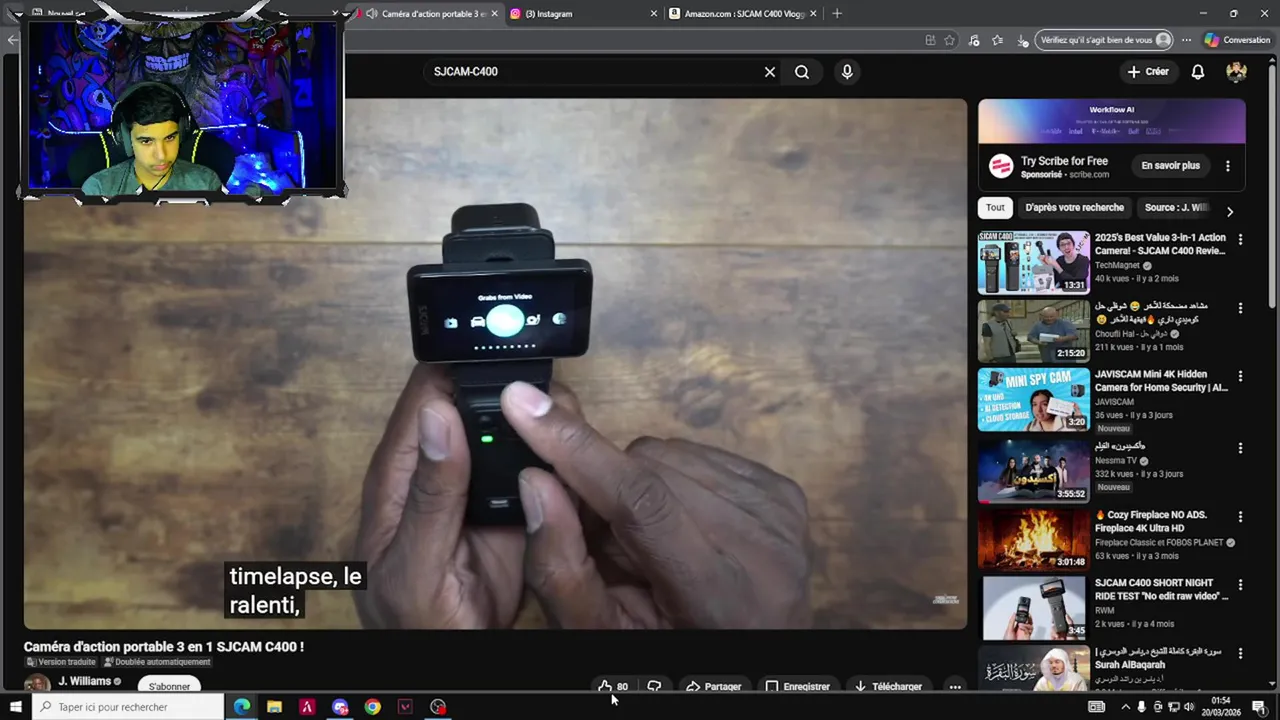Open options for TechMagnet video
1280x720 pixels.
point(1240,240)
